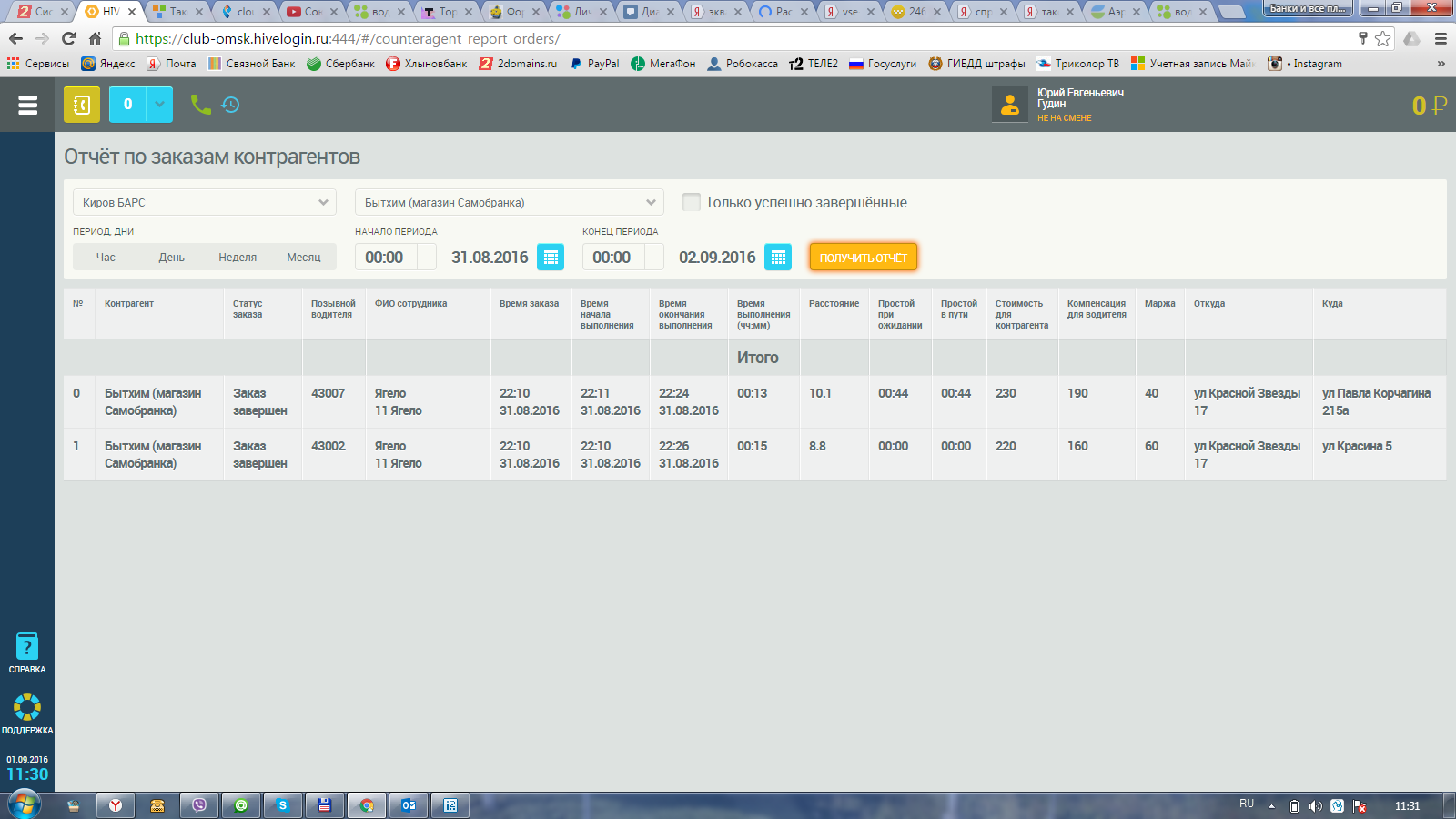The width and height of the screenshot is (1456, 819).
Task: Open calendar for start period date
Action: tap(551, 258)
